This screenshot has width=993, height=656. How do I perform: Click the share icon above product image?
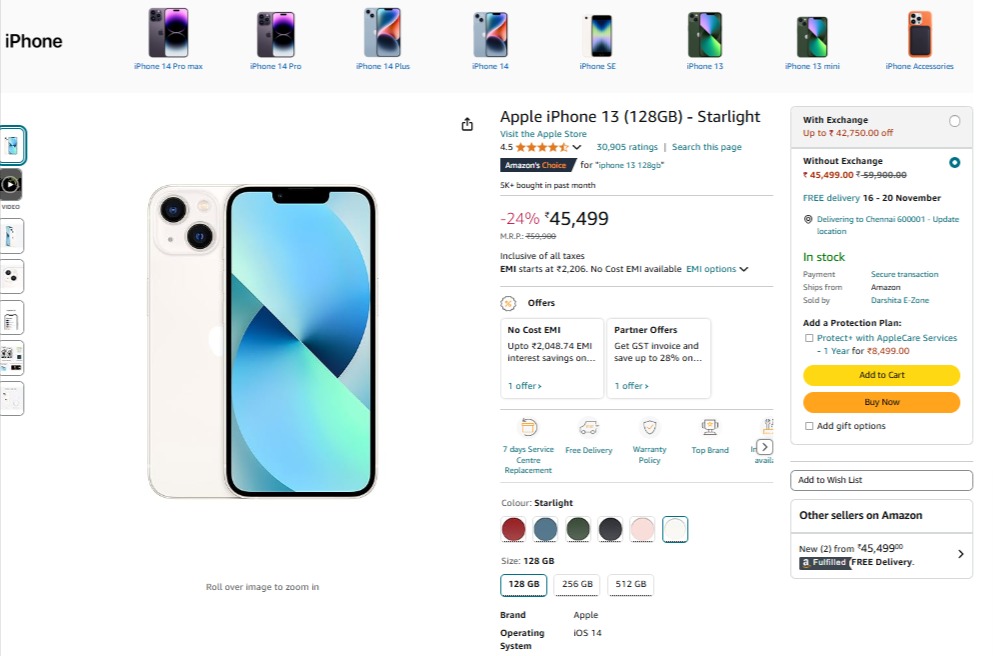[467, 124]
